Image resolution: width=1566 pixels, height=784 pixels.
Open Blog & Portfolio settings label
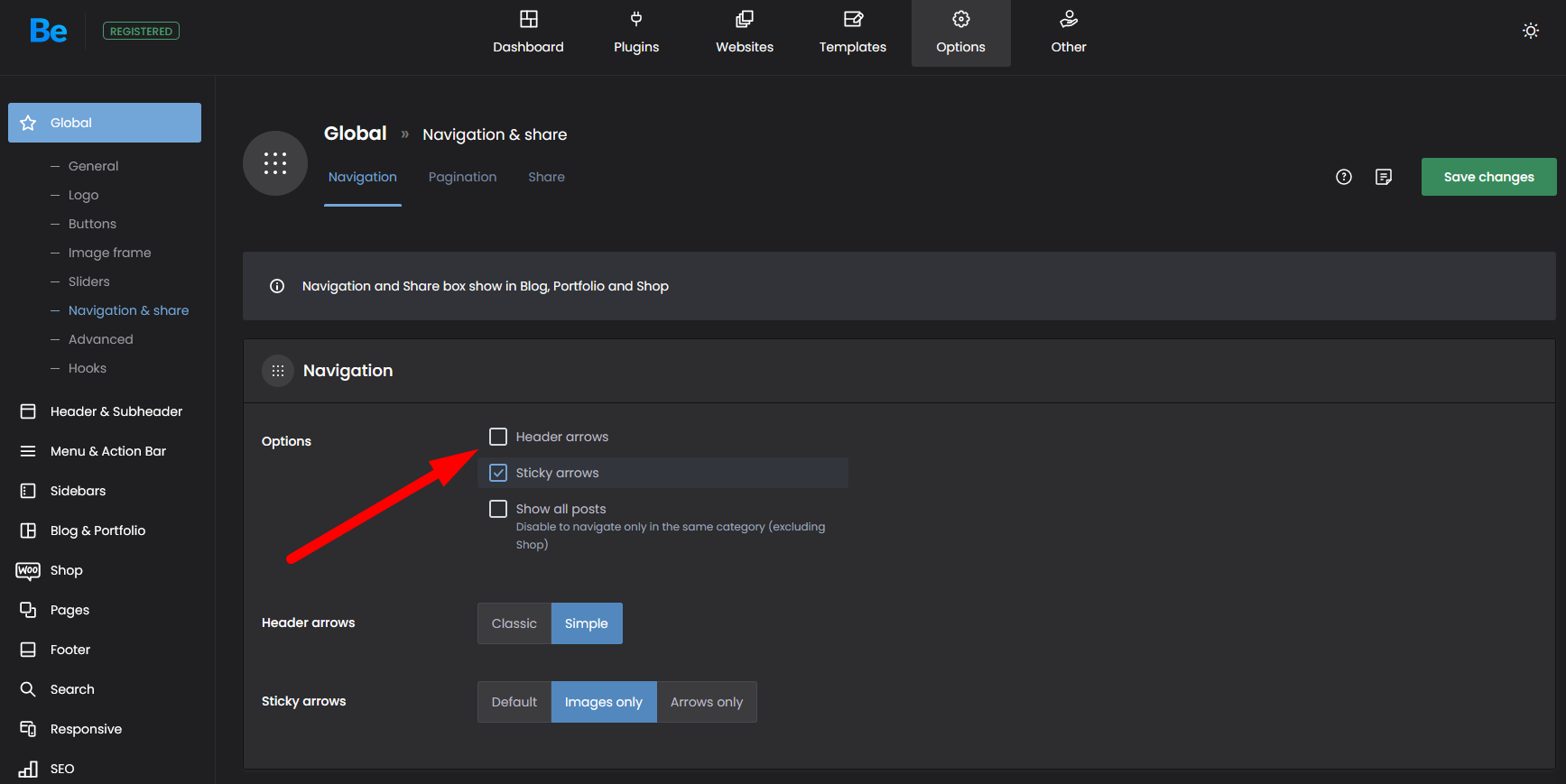[x=97, y=530]
